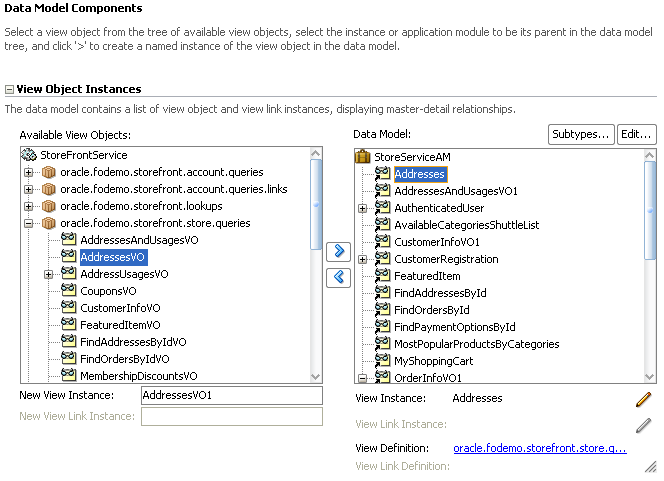Select FeaturedItemVO in available view objects
The image size is (664, 481).
[x=120, y=325]
